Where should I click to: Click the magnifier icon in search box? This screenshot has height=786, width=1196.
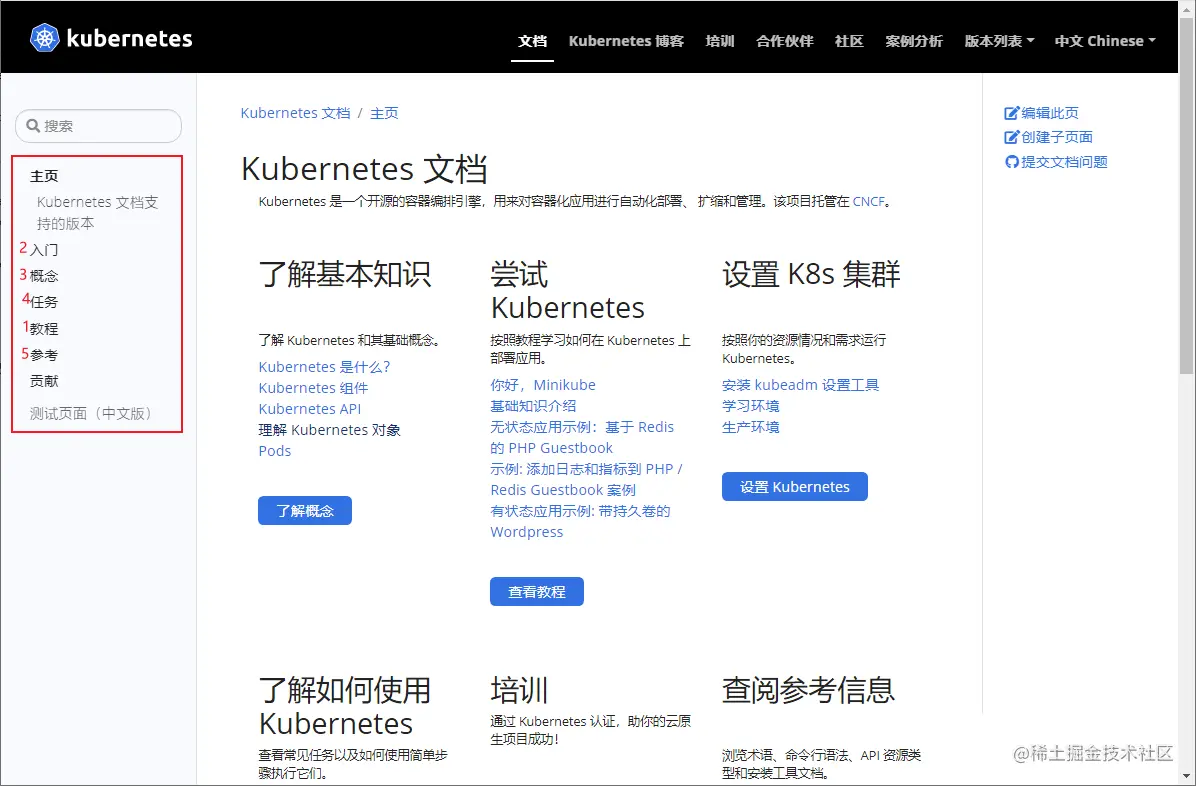click(33, 126)
